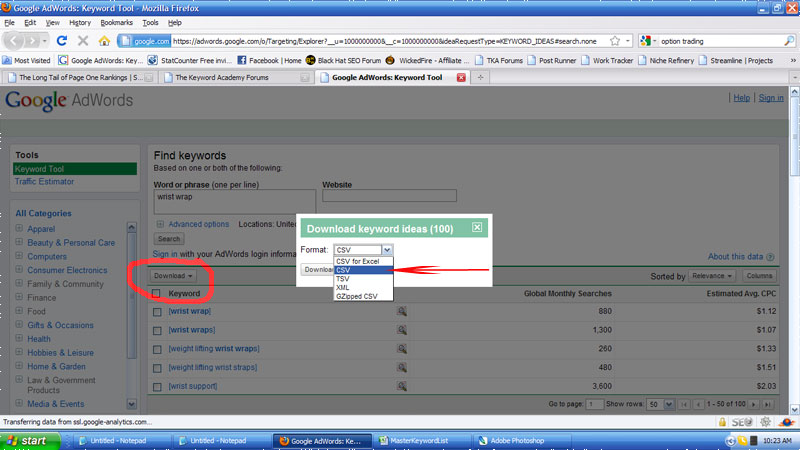Viewport: 800px width, 450px height.
Task: Click the gear icon in status bar
Action: pos(765,422)
